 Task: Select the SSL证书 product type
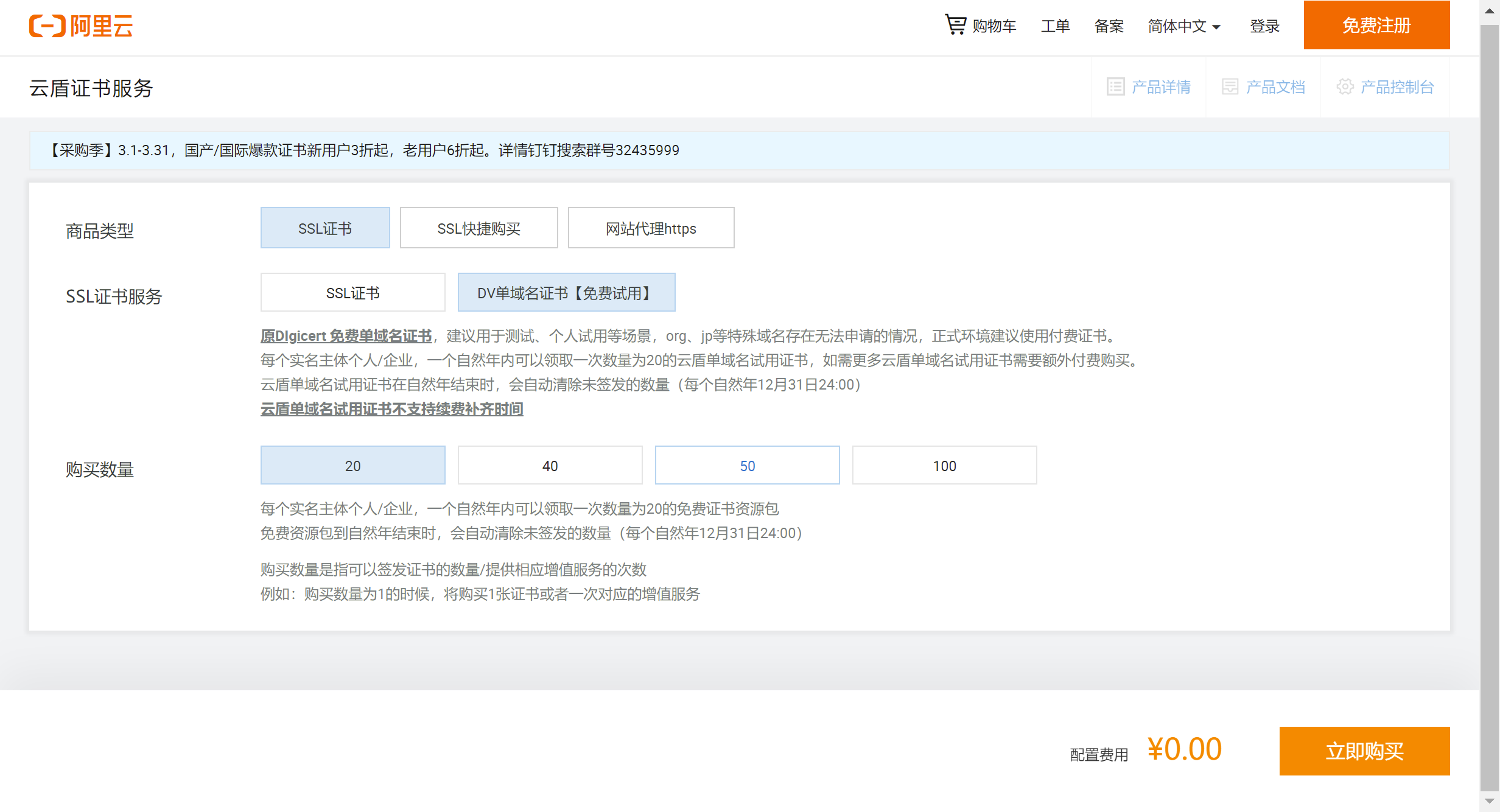coord(325,228)
